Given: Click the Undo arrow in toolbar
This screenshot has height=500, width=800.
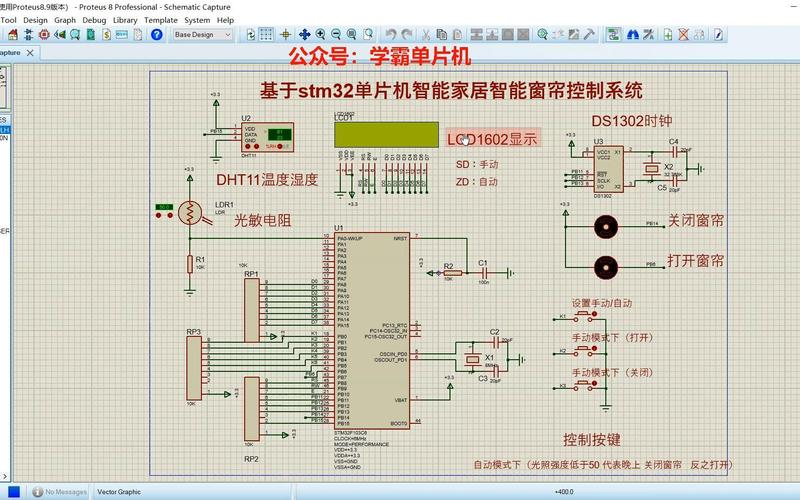Looking at the screenshot, I should pos(390,34).
